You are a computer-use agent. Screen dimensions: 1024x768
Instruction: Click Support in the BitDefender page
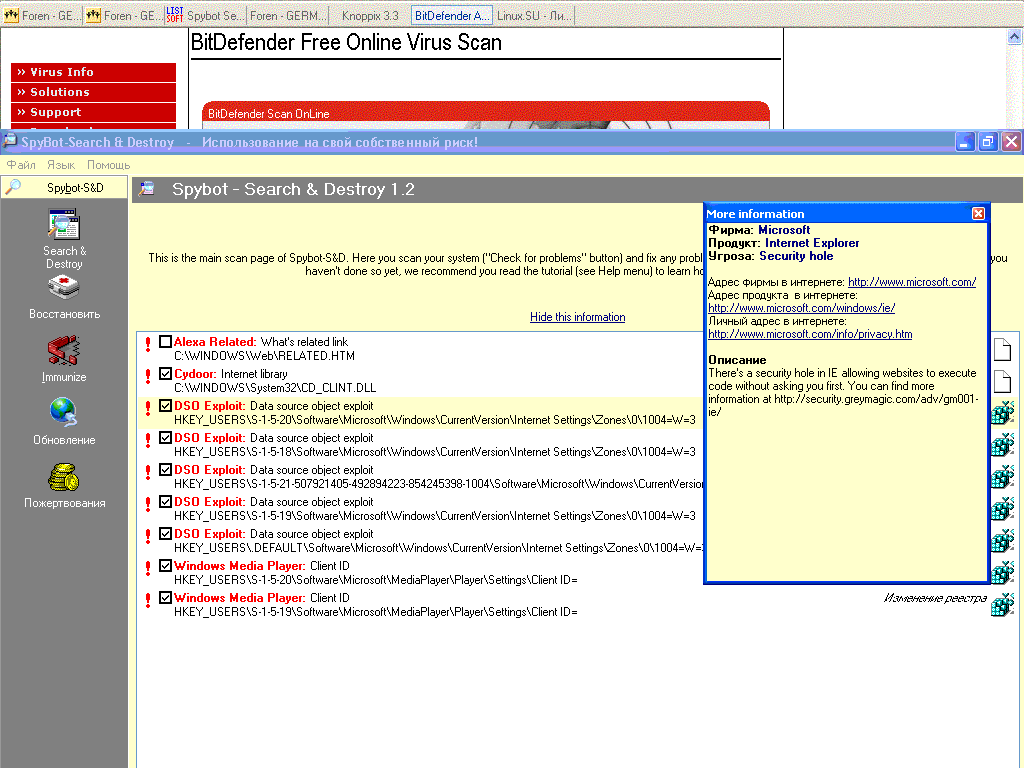pyautogui.click(x=93, y=112)
